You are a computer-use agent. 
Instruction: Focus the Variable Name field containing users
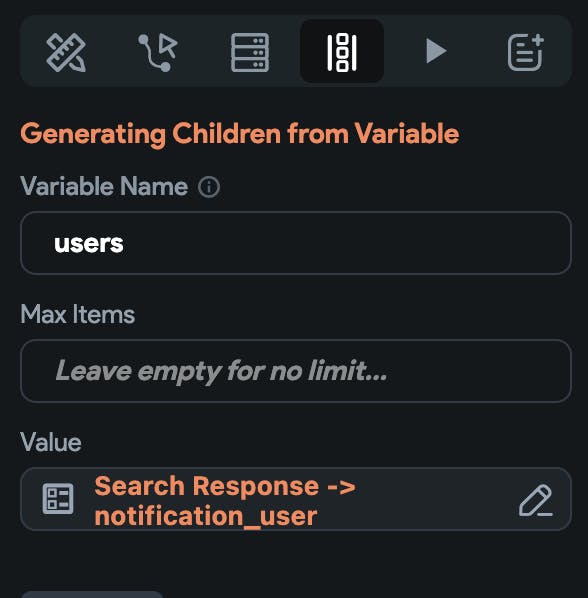296,243
